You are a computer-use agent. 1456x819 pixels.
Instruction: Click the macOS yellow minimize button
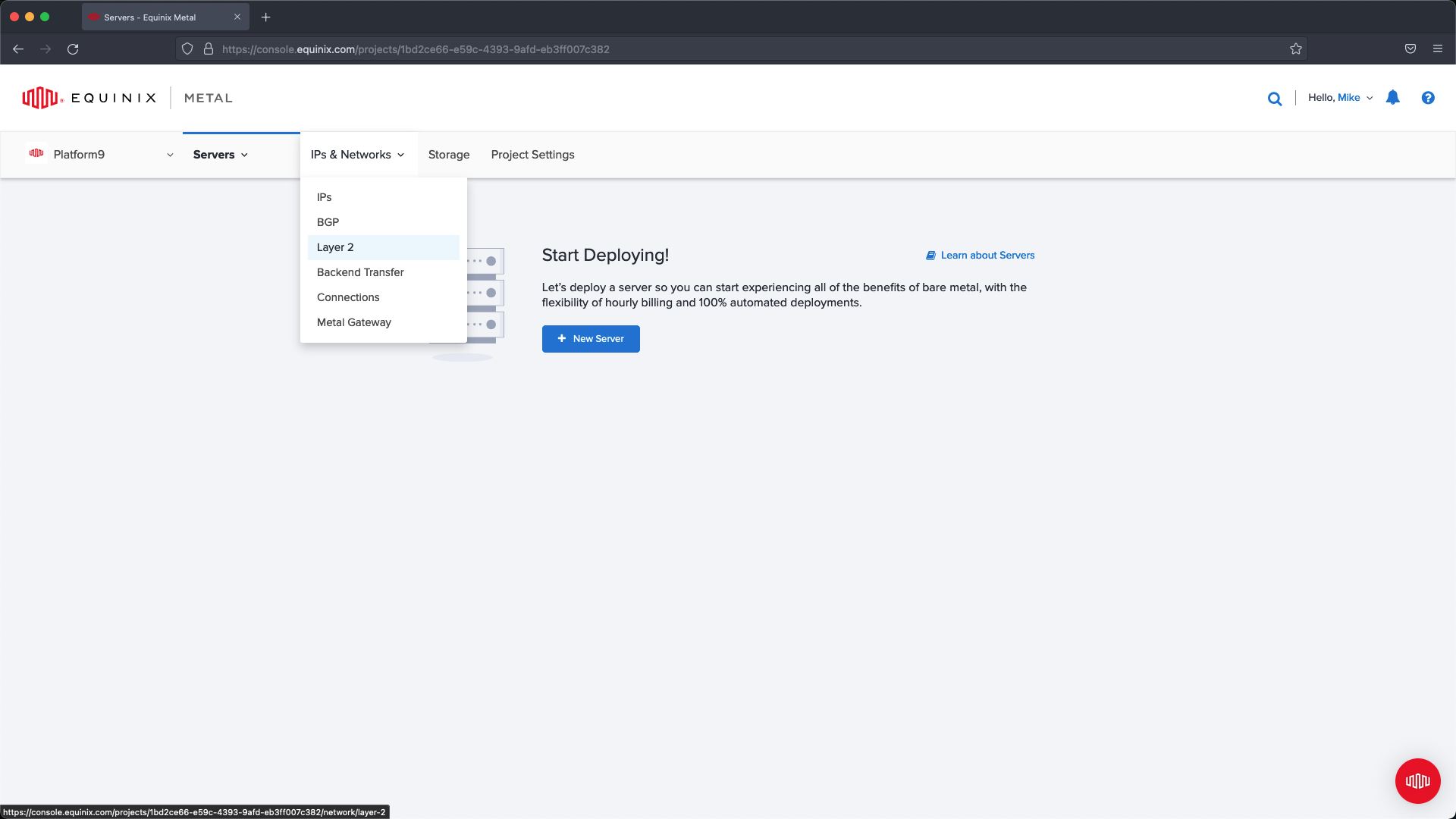[x=30, y=17]
